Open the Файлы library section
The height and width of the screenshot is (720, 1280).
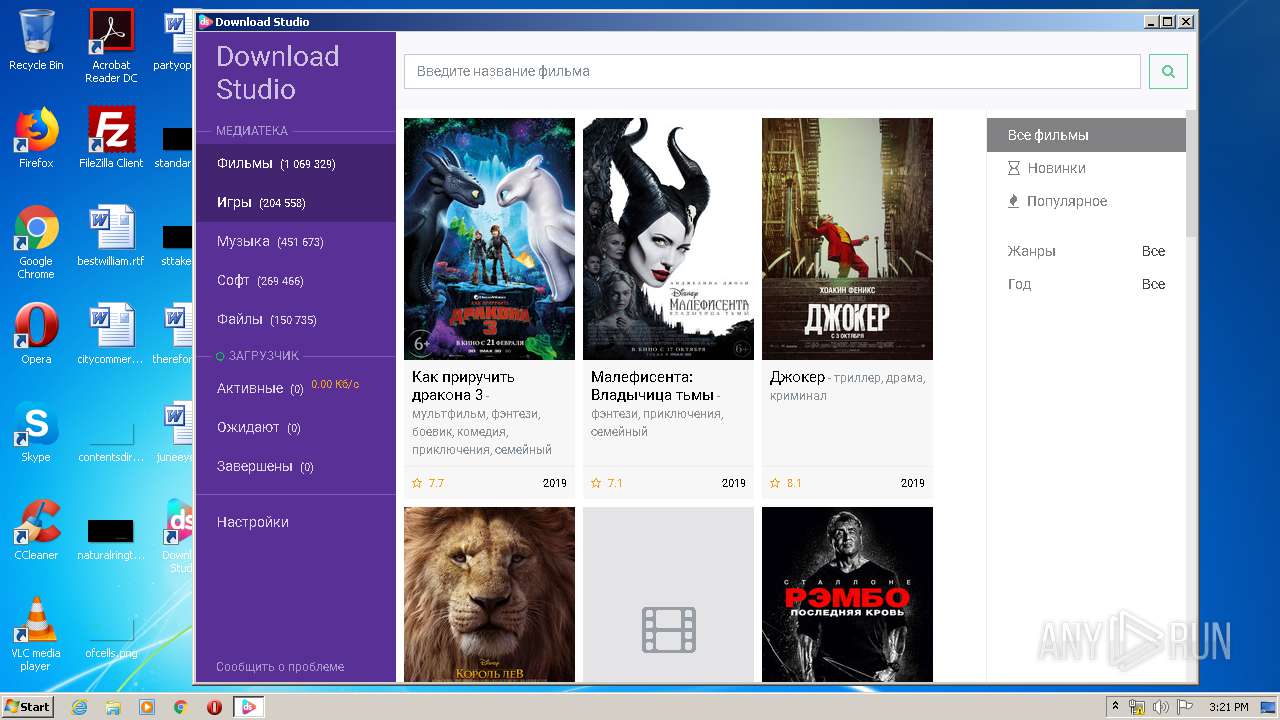296,319
